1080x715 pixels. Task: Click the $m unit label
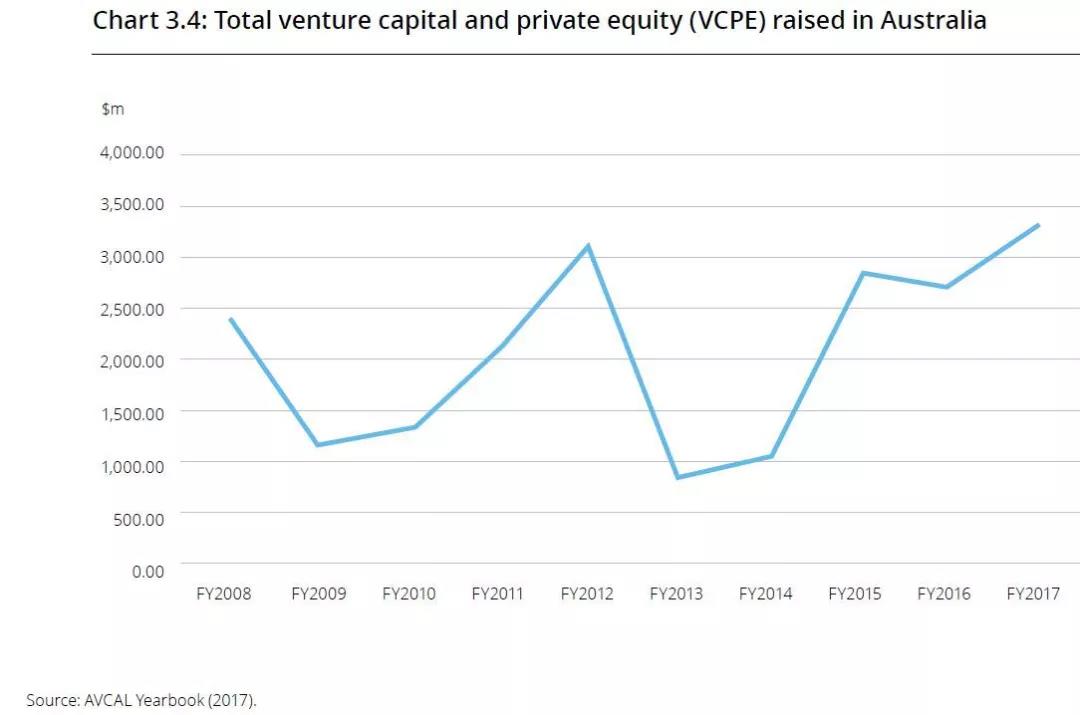click(x=112, y=109)
